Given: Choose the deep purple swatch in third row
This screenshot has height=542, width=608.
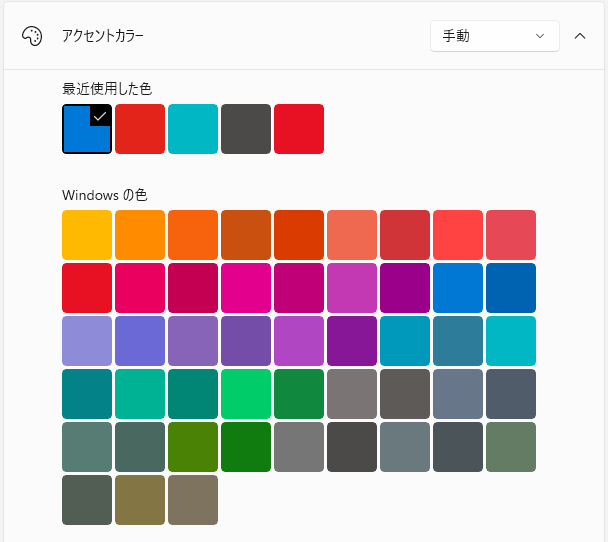Looking at the screenshot, I should pyautogui.click(x=352, y=341).
